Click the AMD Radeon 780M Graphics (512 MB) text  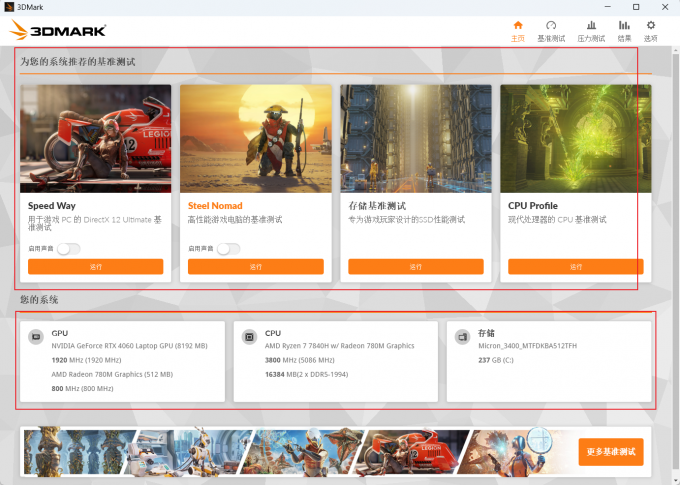click(x=112, y=374)
